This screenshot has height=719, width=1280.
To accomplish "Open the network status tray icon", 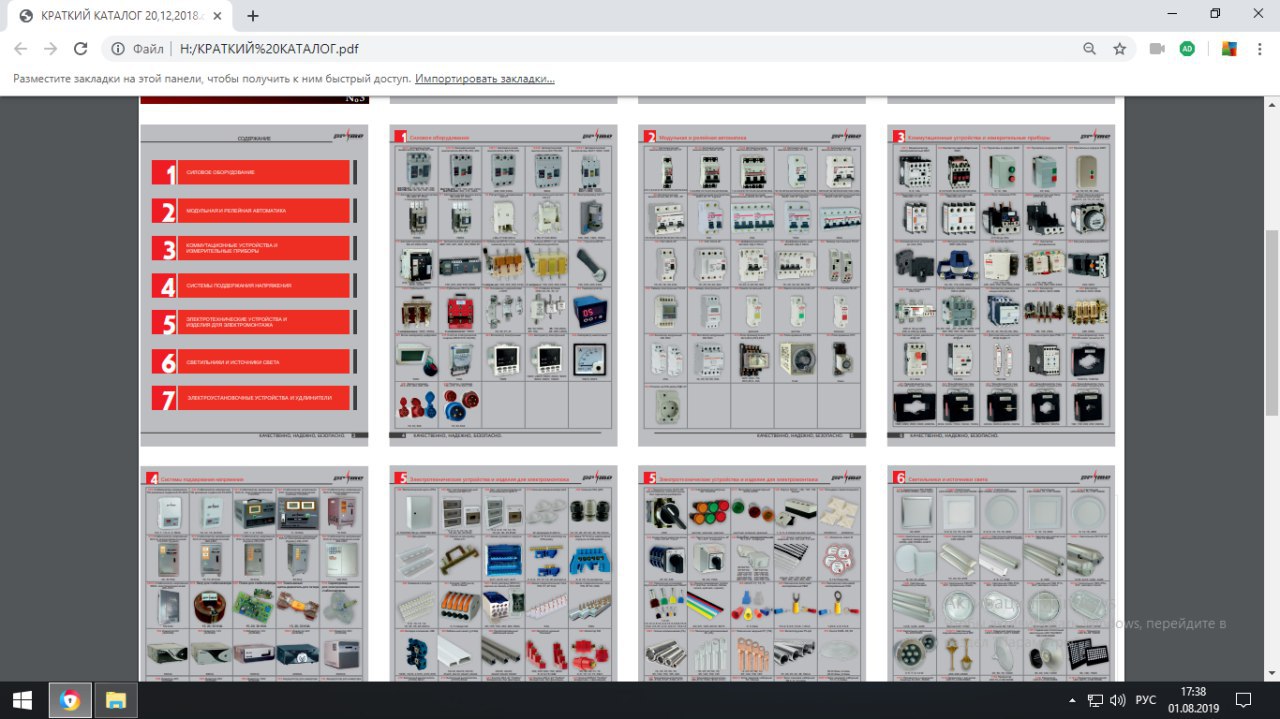I will pos(1095,700).
